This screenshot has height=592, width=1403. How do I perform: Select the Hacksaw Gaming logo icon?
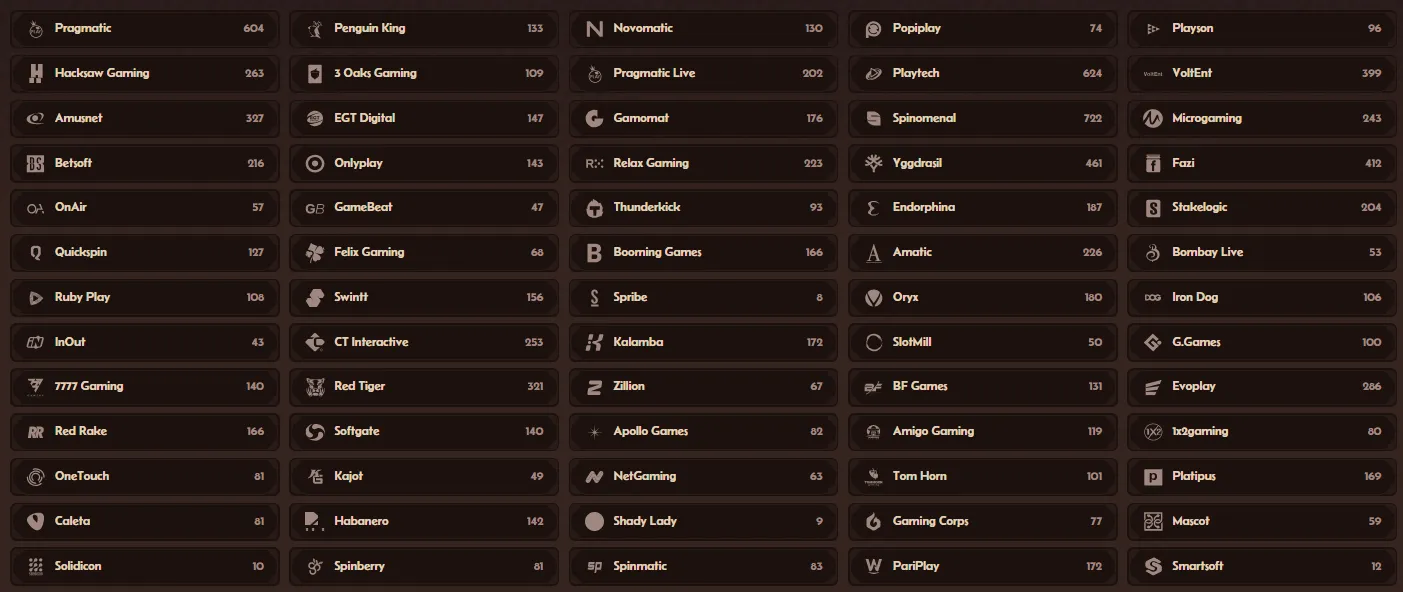(36, 73)
